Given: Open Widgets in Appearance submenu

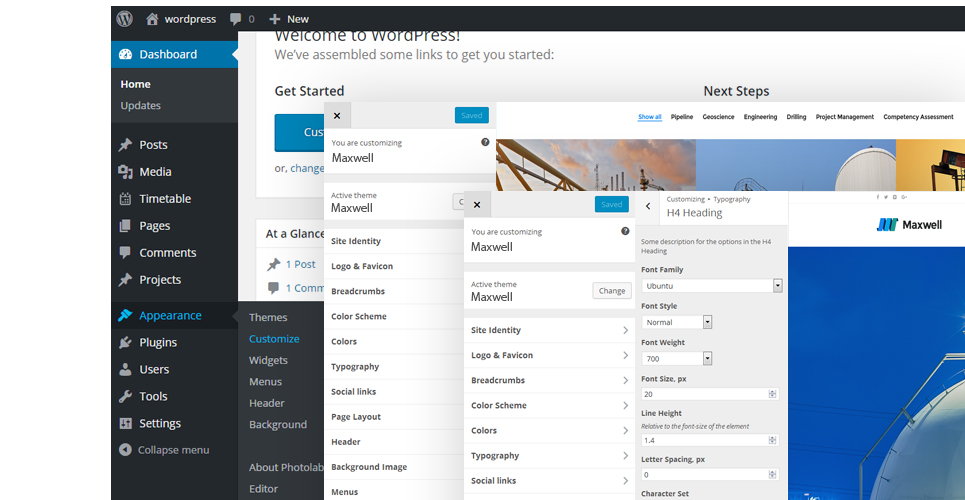Looking at the screenshot, I should (x=268, y=360).
